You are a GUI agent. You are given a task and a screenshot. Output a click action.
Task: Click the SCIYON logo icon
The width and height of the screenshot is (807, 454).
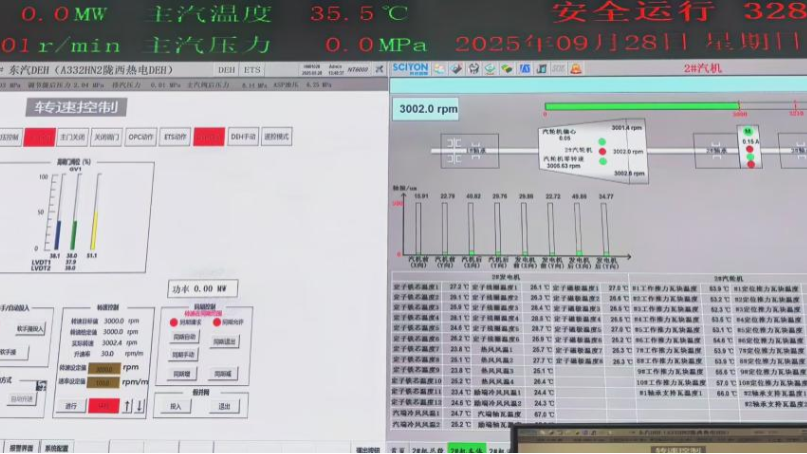click(409, 68)
